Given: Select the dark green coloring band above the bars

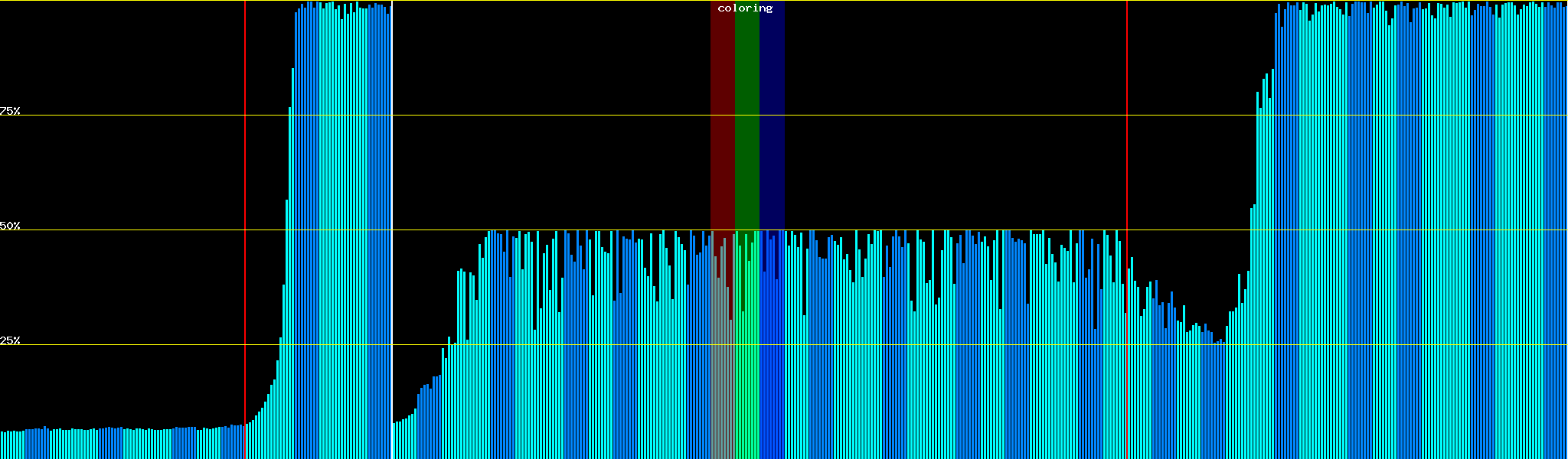Looking at the screenshot, I should (746, 115).
